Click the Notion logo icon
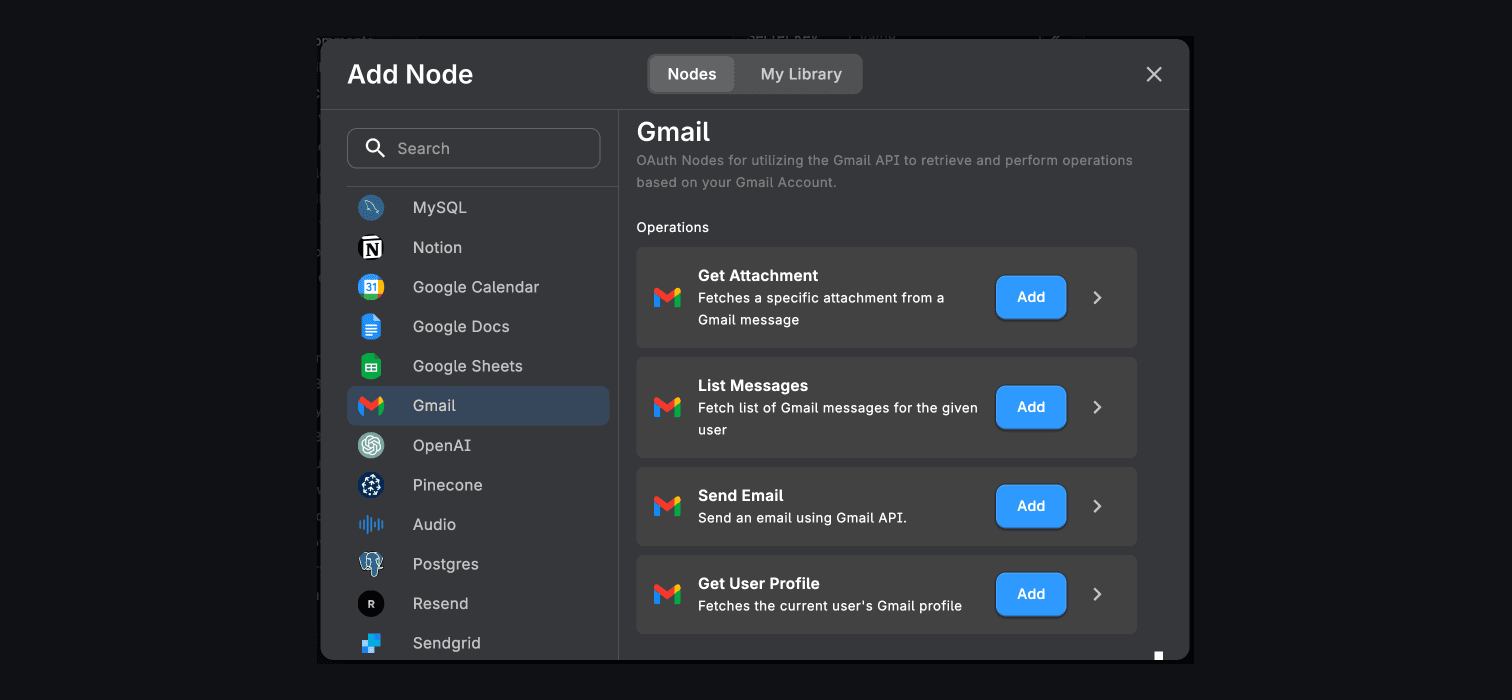Screen dimensions: 1512x700 (371, 248)
